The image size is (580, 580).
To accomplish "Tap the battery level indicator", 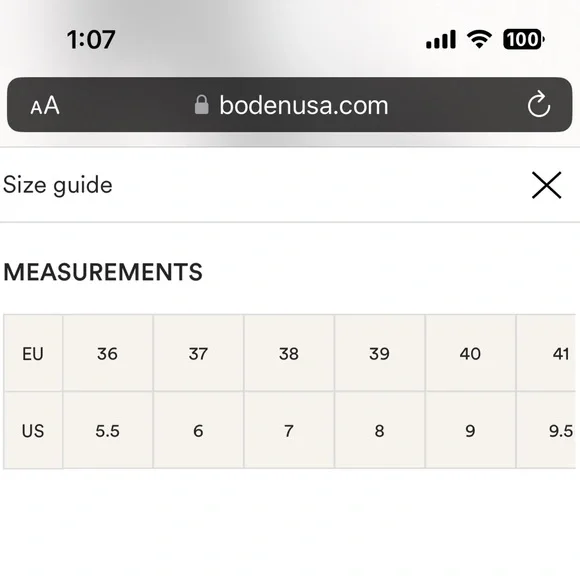I will 523,39.
